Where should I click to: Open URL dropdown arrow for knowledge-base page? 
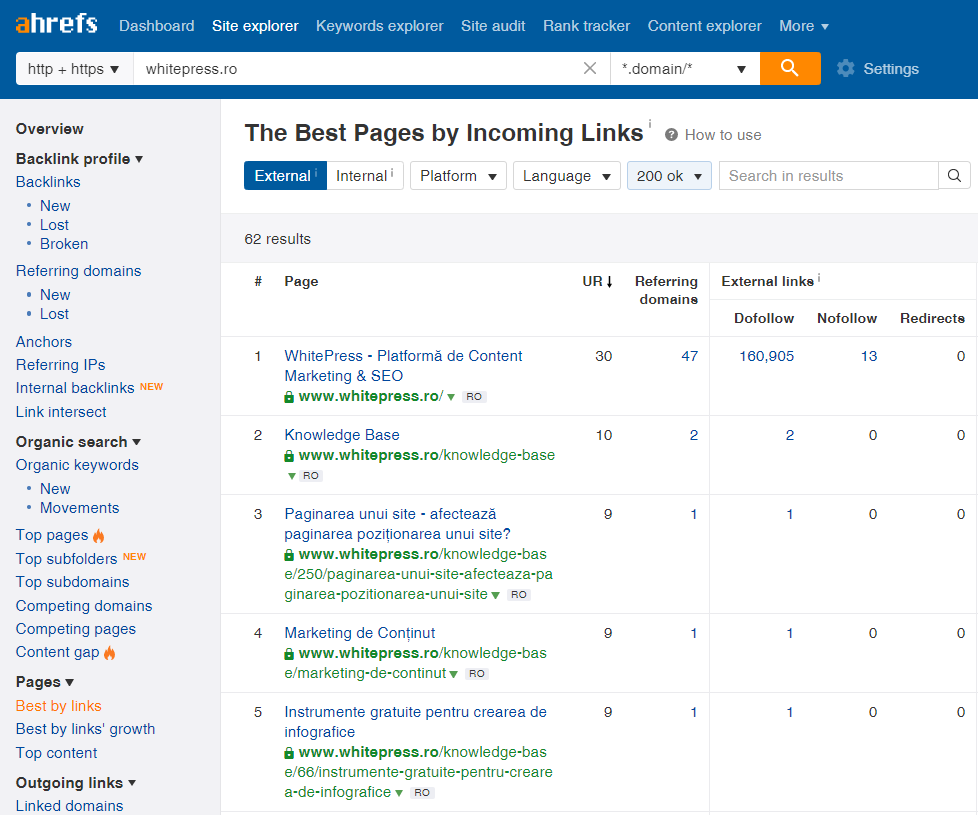[291, 476]
